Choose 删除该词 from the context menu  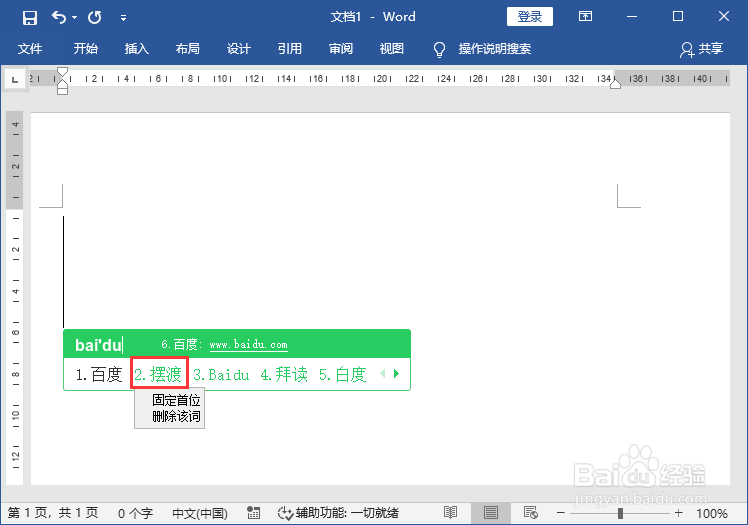[176, 416]
